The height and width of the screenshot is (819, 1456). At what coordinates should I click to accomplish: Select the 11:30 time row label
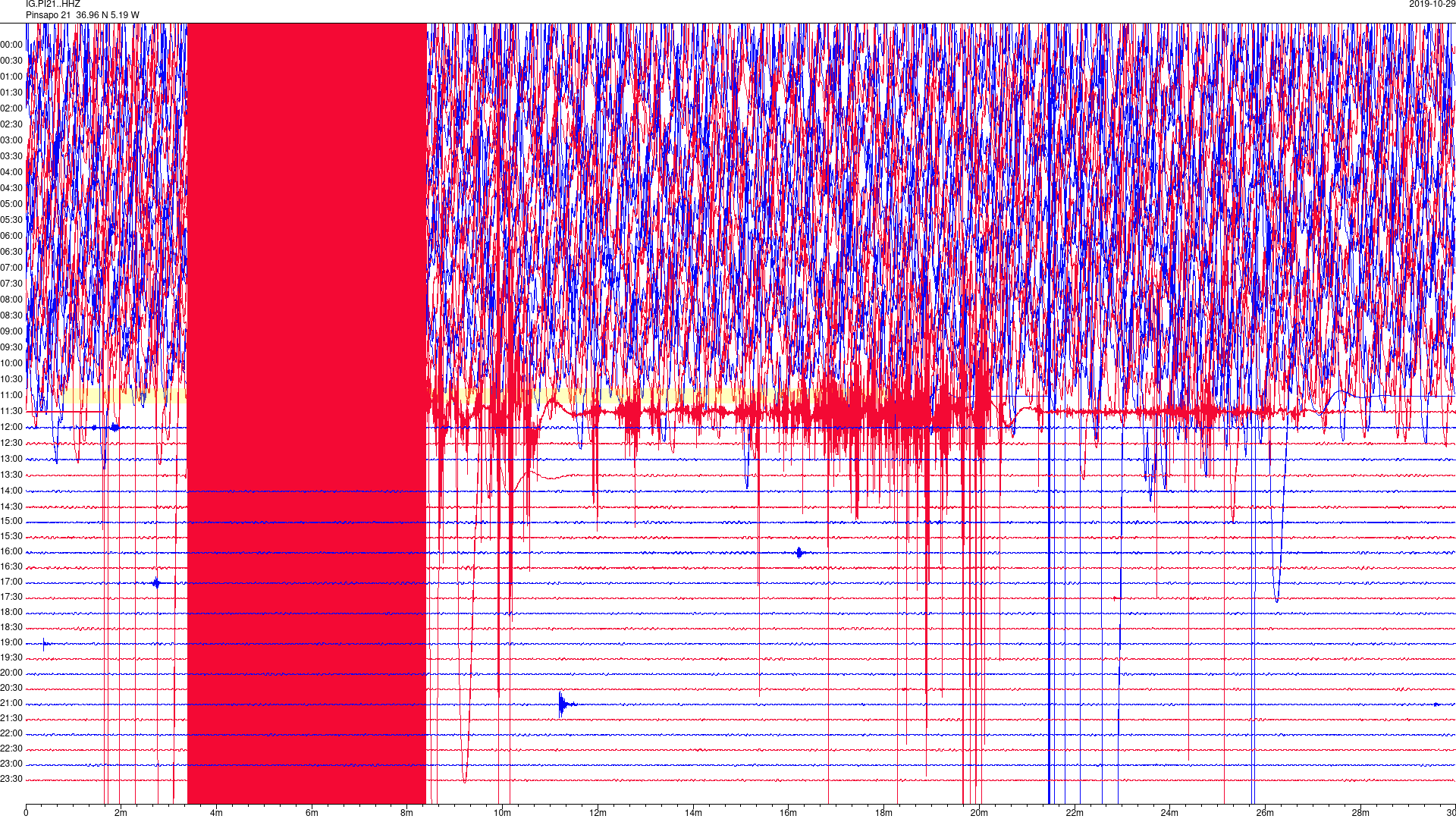click(11, 411)
